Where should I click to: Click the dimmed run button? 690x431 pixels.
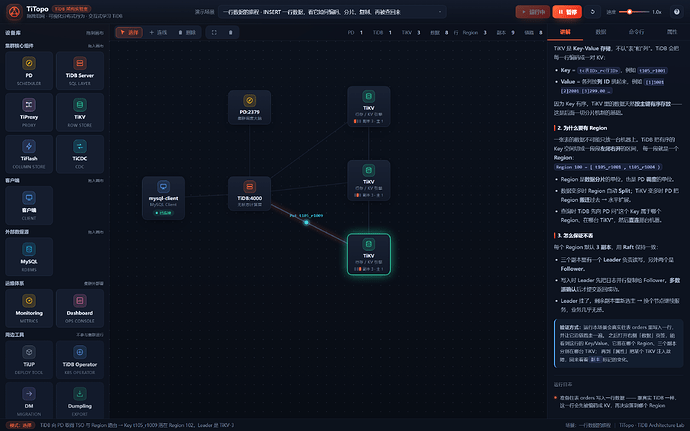pos(533,12)
